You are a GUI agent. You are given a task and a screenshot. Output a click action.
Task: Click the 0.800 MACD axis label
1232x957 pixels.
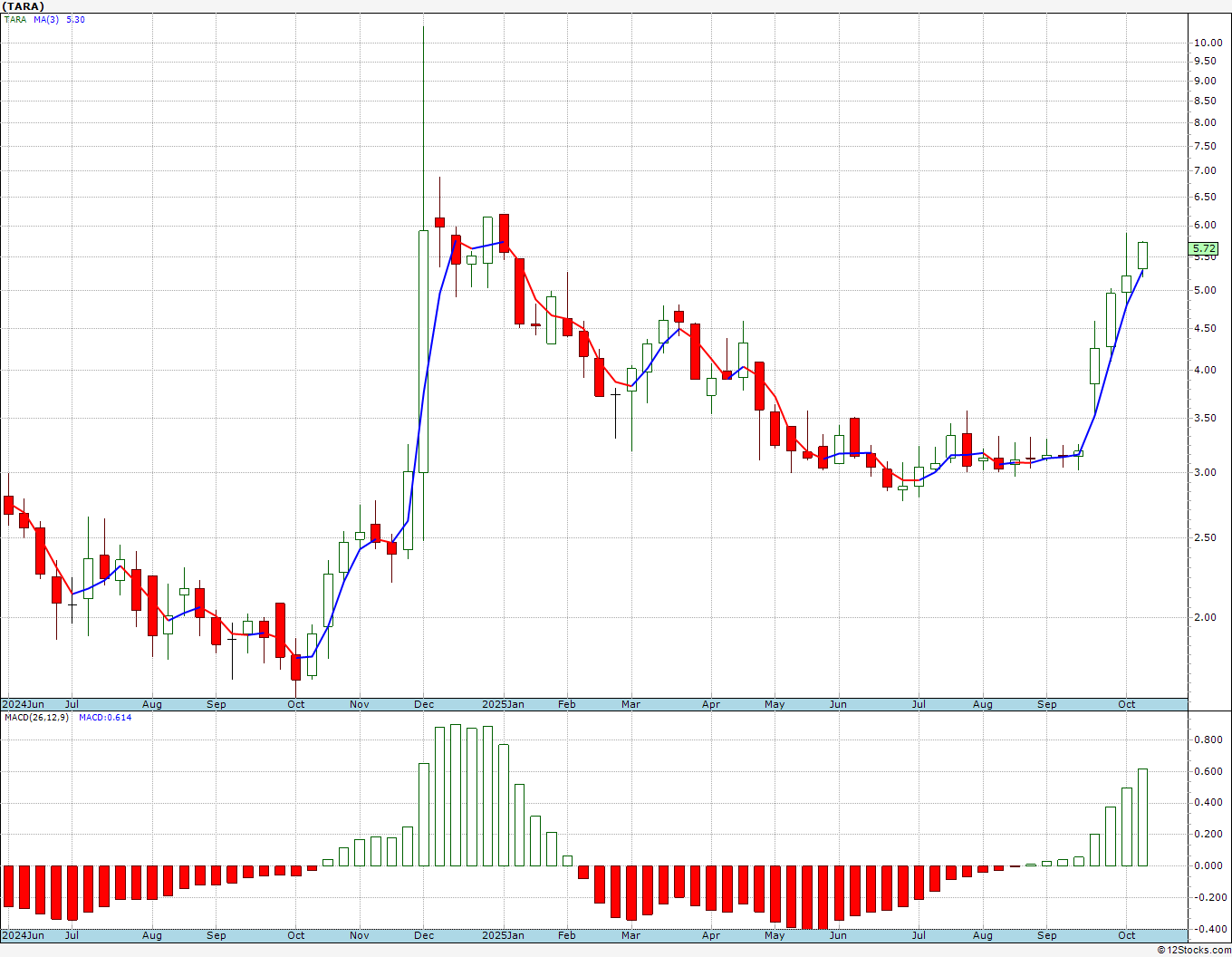tap(1207, 739)
